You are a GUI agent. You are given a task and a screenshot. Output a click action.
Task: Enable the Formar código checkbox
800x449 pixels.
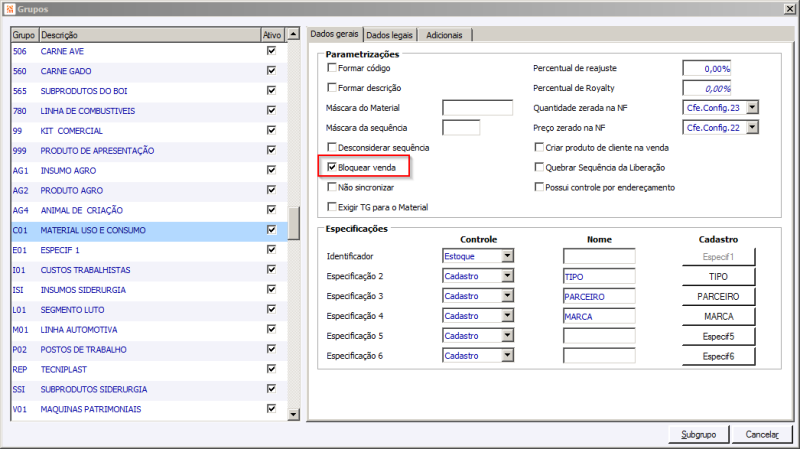coord(332,67)
